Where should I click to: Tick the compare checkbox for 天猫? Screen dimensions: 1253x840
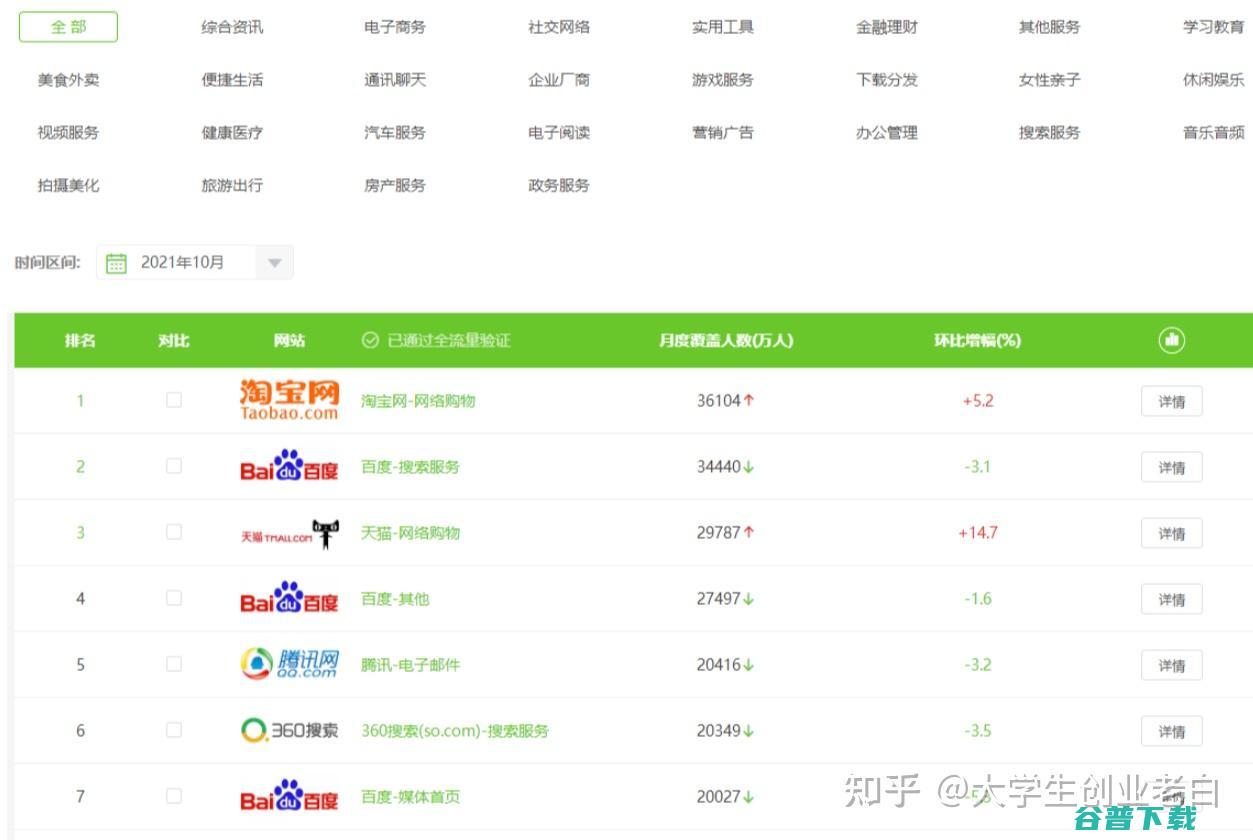[173, 532]
